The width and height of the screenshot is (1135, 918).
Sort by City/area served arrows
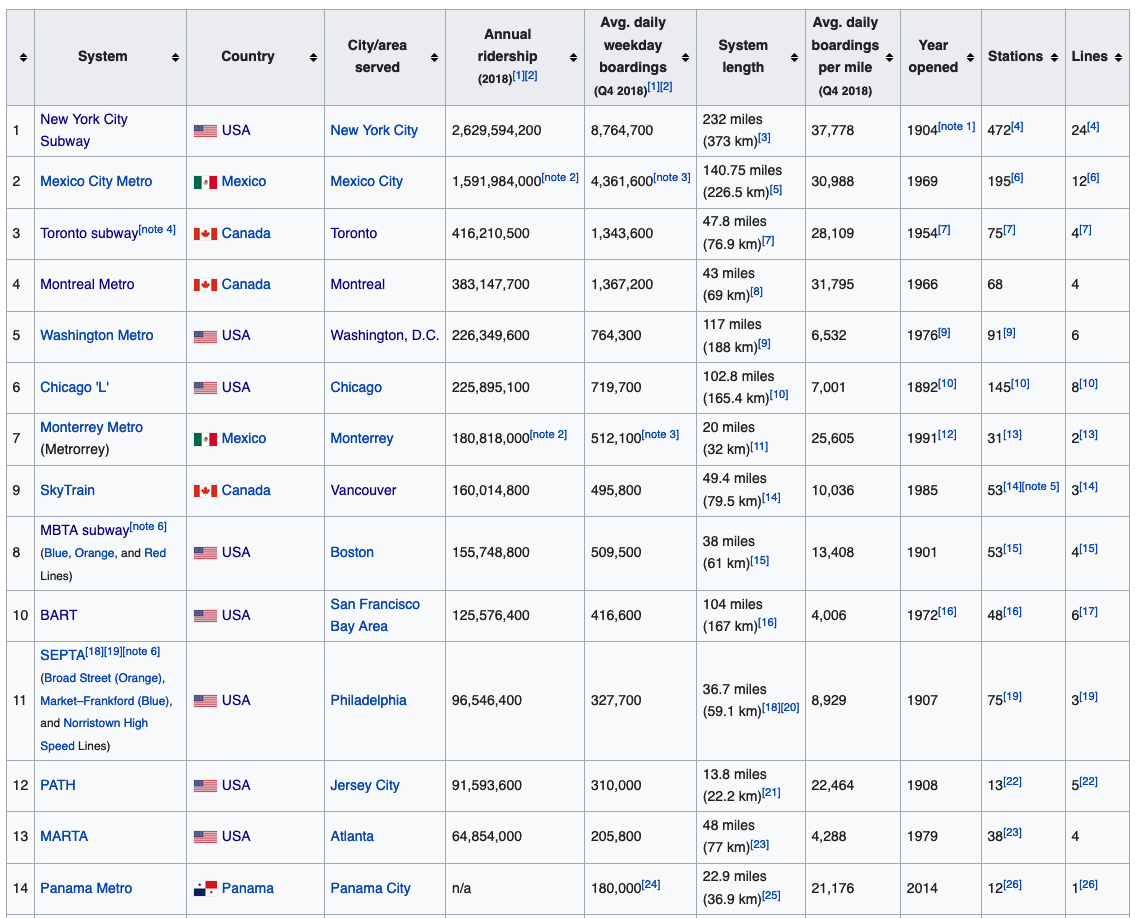(x=434, y=58)
